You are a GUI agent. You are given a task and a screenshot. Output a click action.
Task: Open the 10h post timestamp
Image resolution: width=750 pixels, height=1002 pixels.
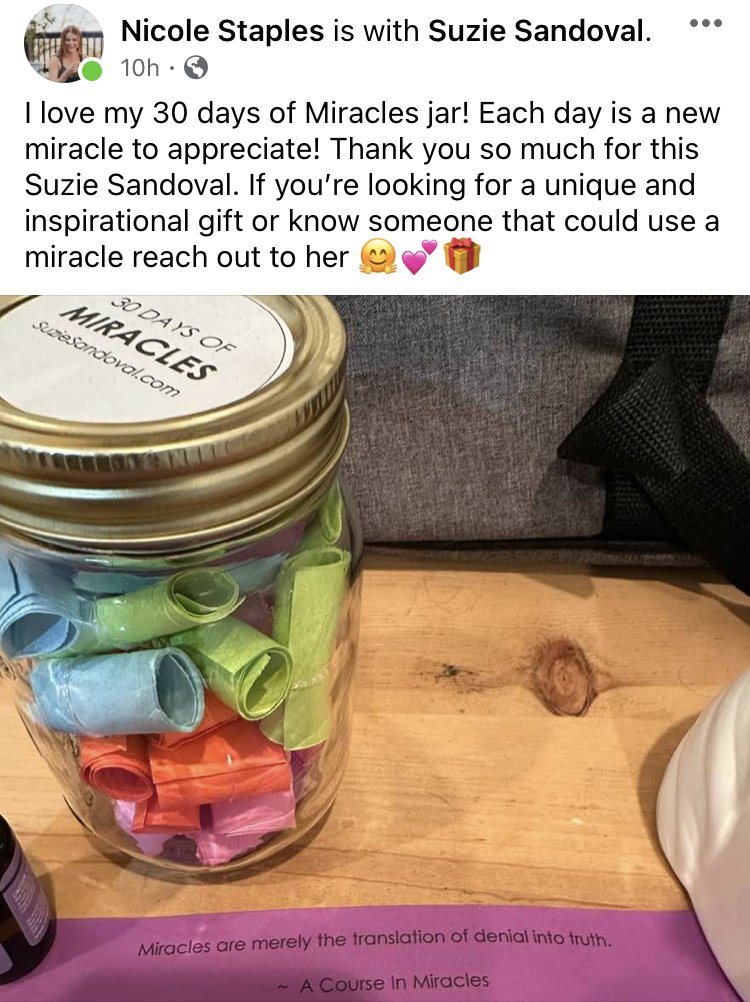pos(139,68)
